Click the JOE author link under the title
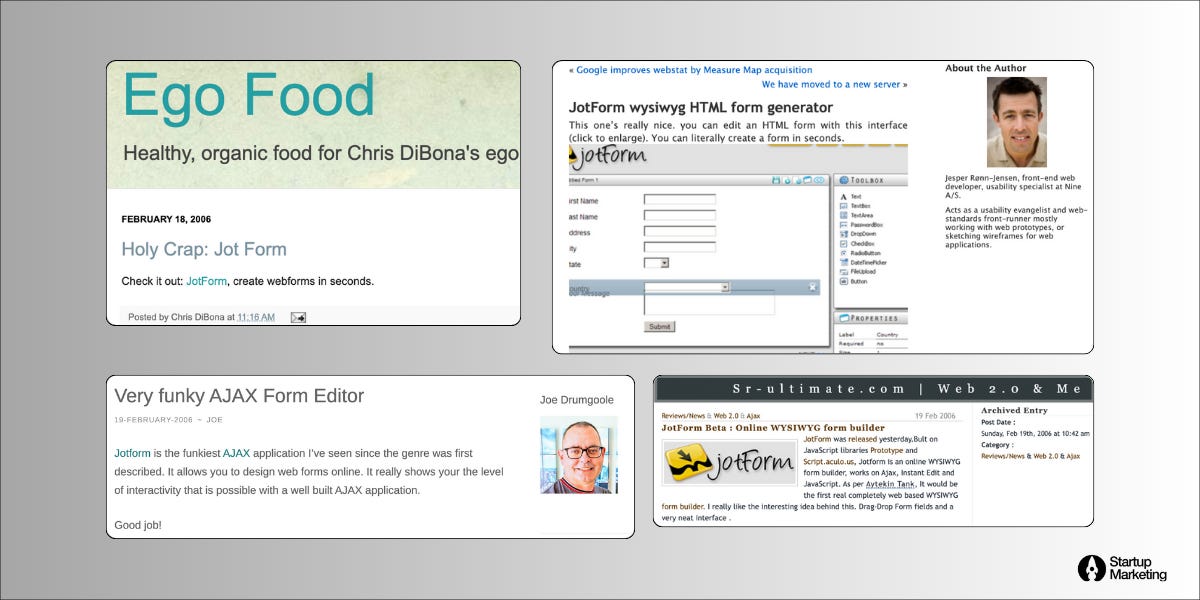Viewport: 1200px width, 600px height. coord(215,420)
